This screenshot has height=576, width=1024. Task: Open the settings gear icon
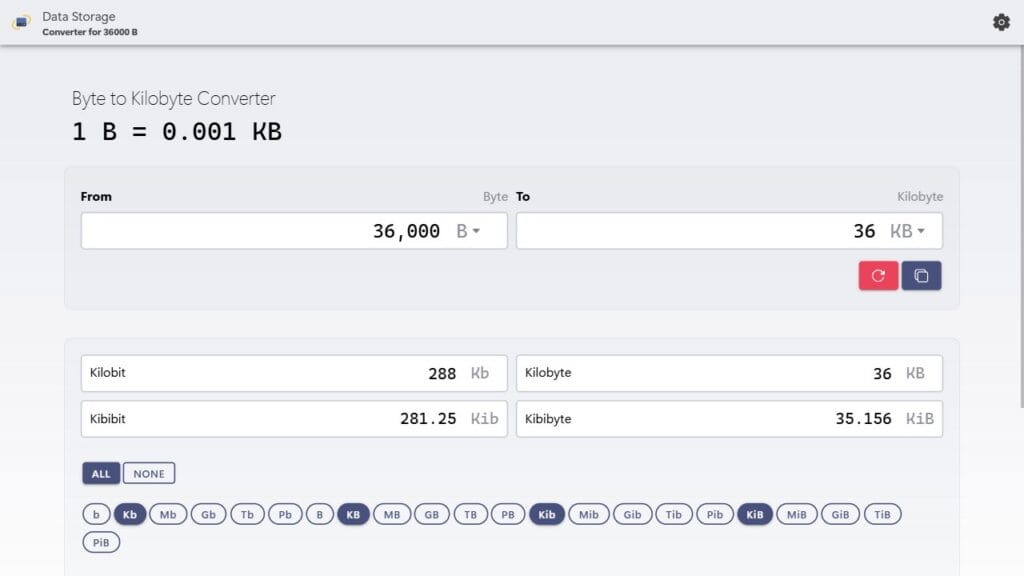coord(1001,22)
